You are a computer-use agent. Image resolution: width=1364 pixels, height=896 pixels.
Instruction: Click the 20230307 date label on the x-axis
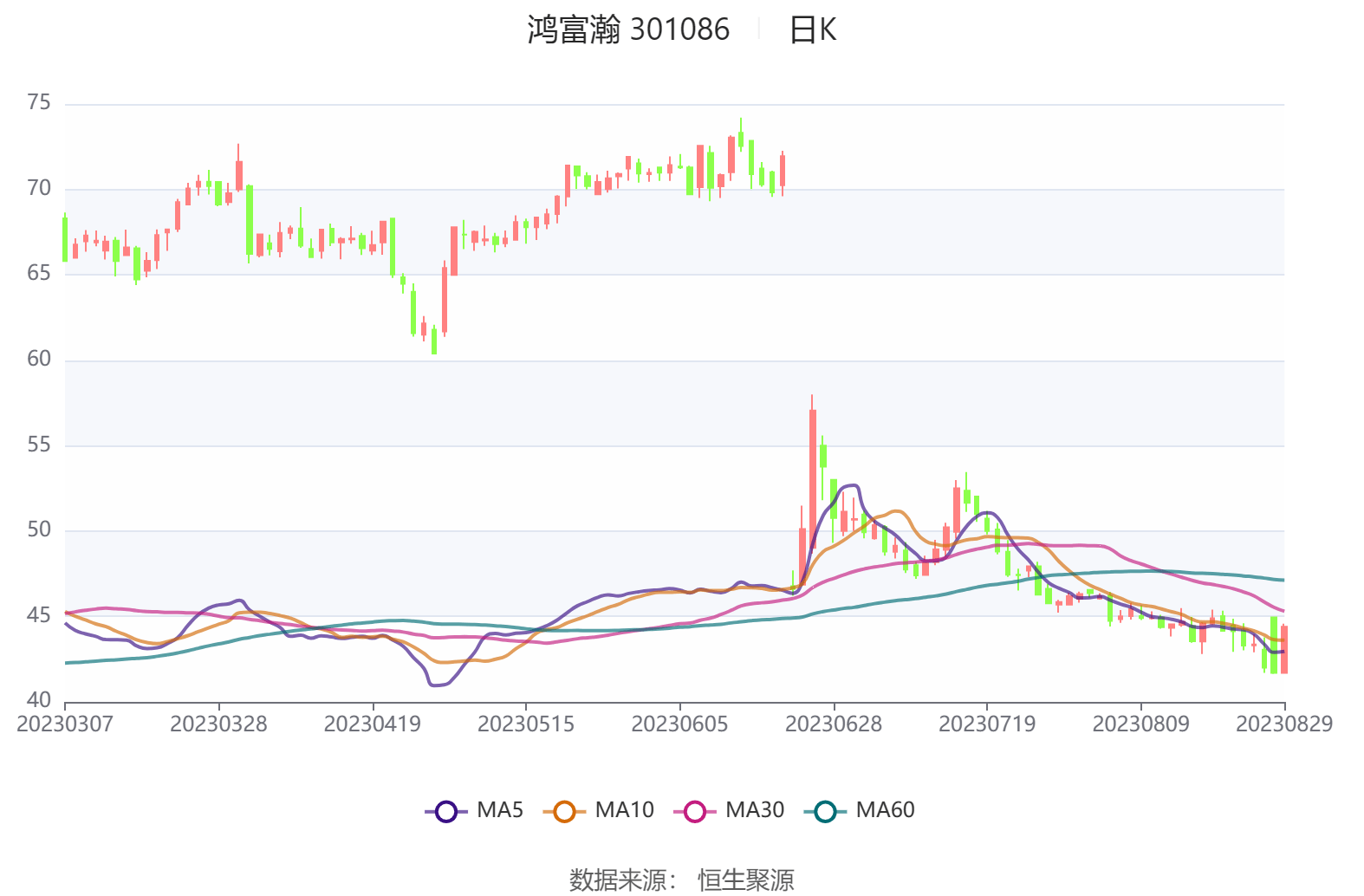coord(65,724)
